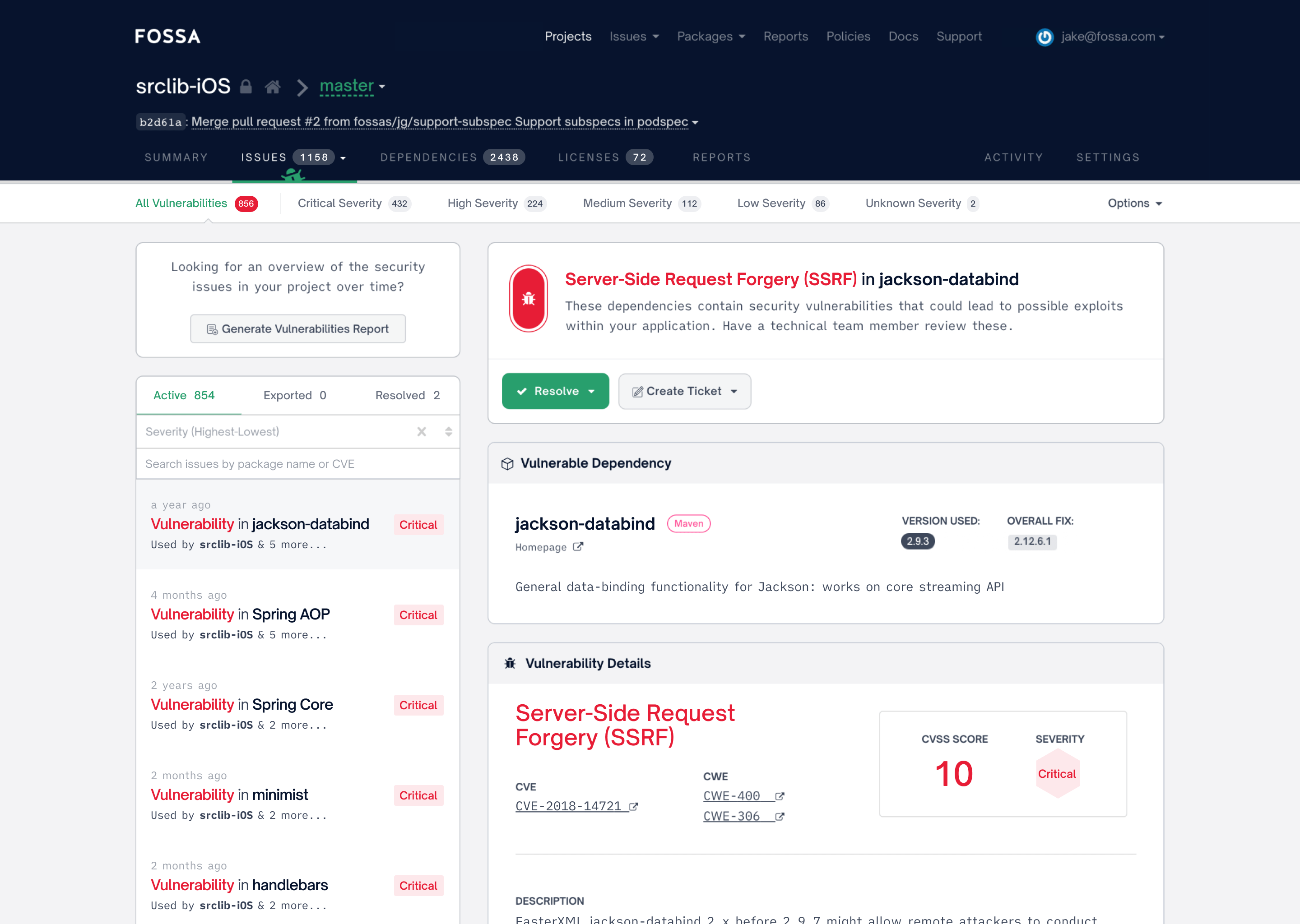
Task: Switch to the SETTINGS tab
Action: 1108,157
